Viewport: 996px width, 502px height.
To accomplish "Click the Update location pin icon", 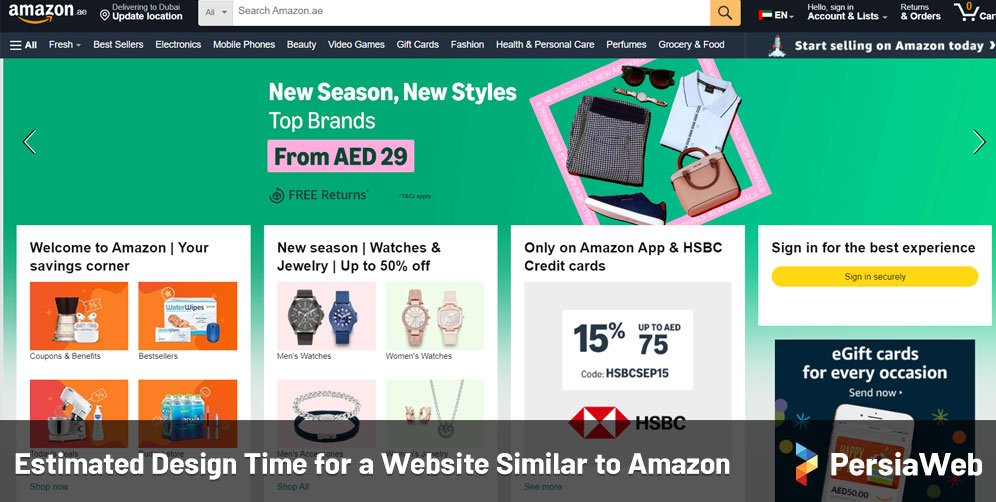I will click(105, 14).
